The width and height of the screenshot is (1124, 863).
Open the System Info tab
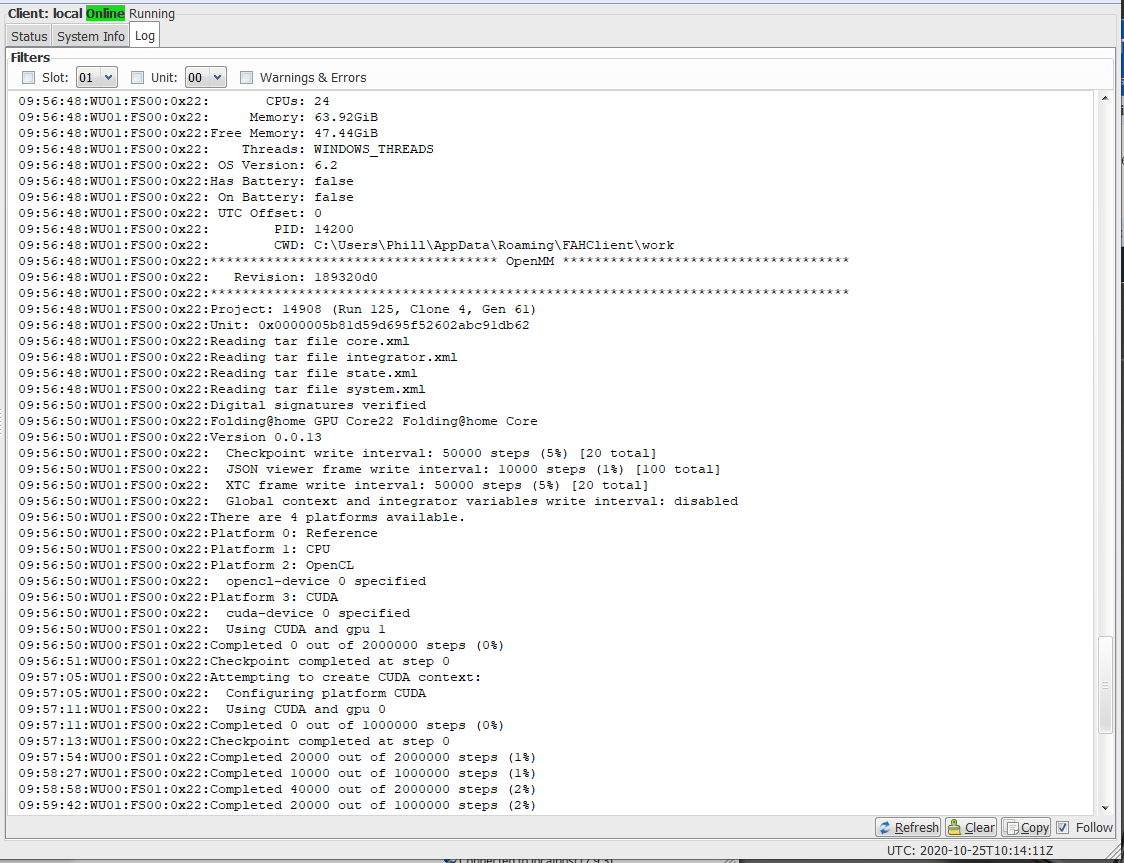[x=90, y=36]
